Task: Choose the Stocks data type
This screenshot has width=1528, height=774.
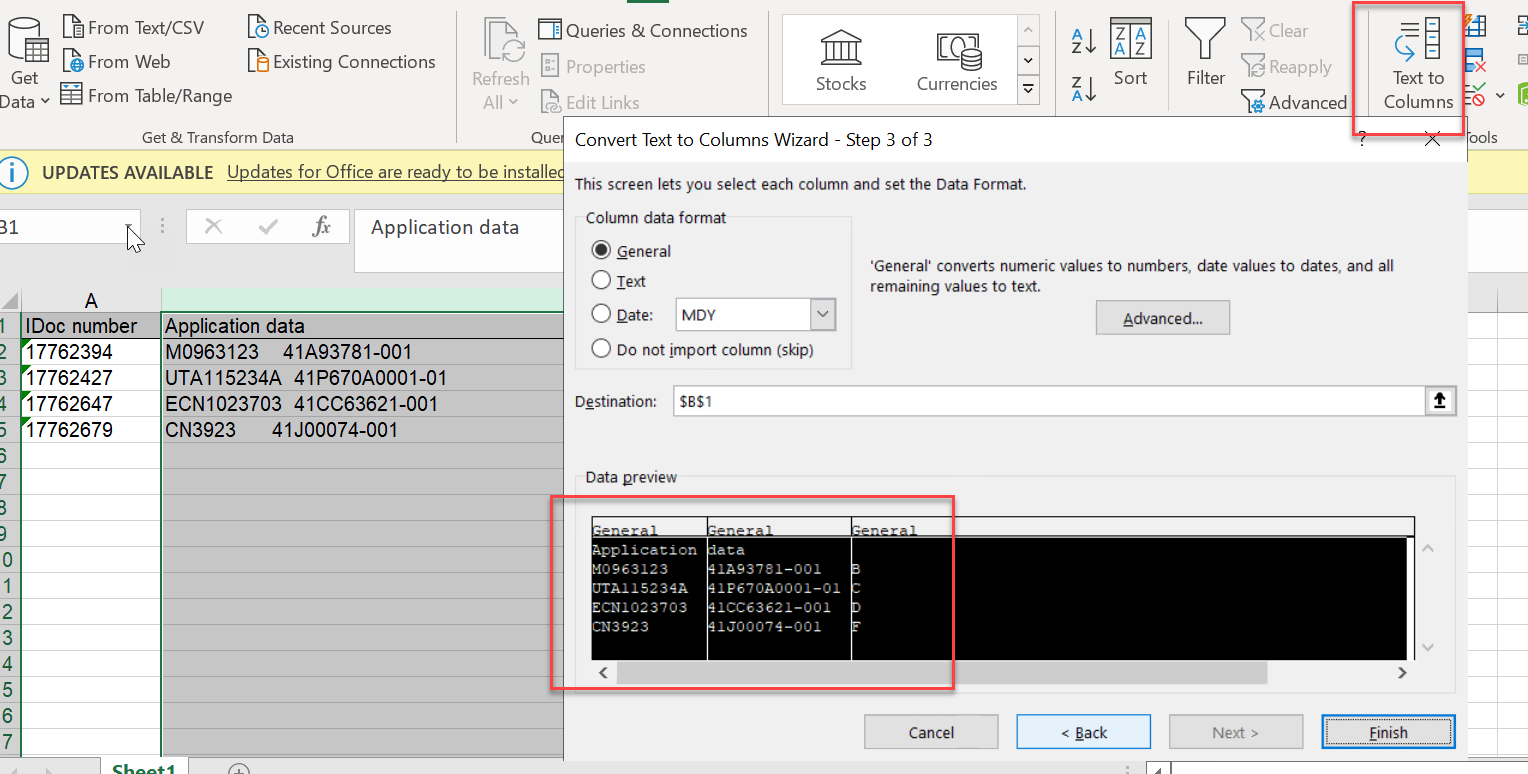Action: [841, 60]
